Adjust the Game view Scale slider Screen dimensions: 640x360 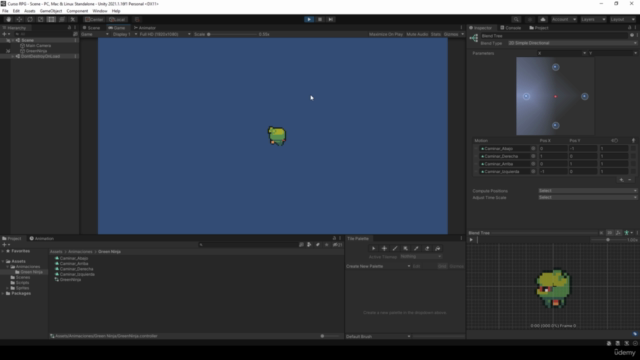(x=233, y=34)
